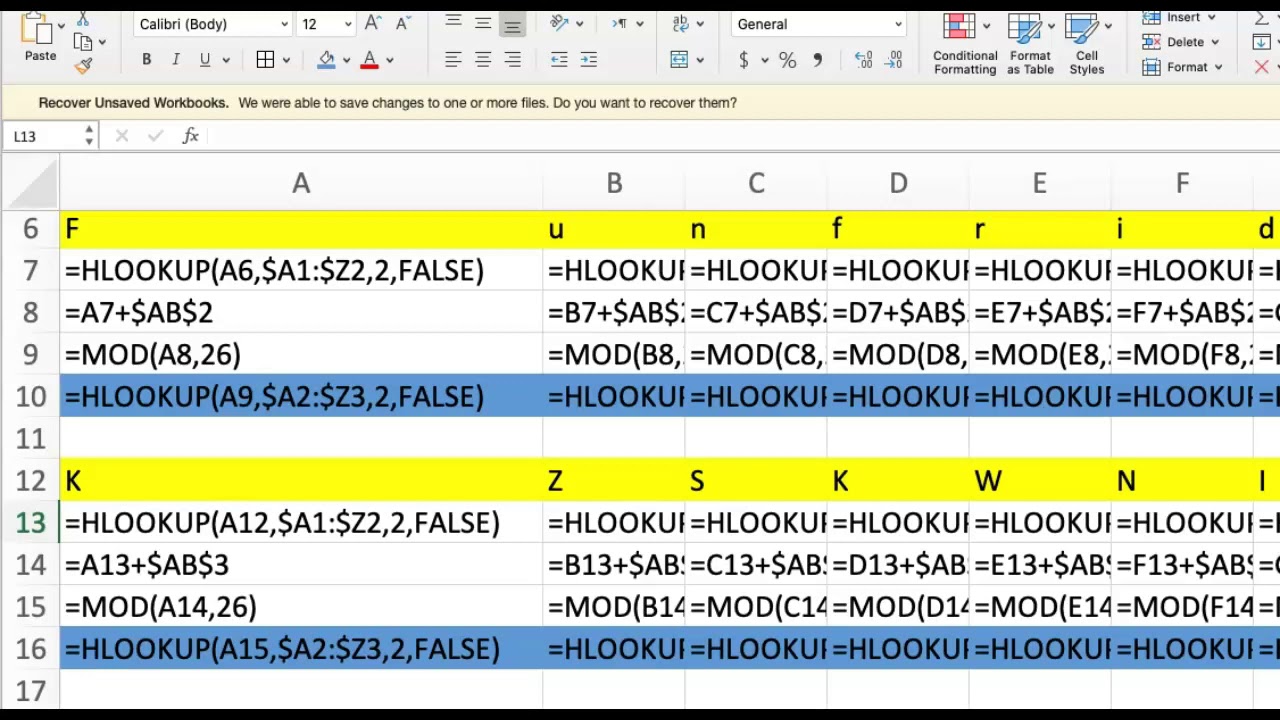Align right horizontally

coord(512,60)
